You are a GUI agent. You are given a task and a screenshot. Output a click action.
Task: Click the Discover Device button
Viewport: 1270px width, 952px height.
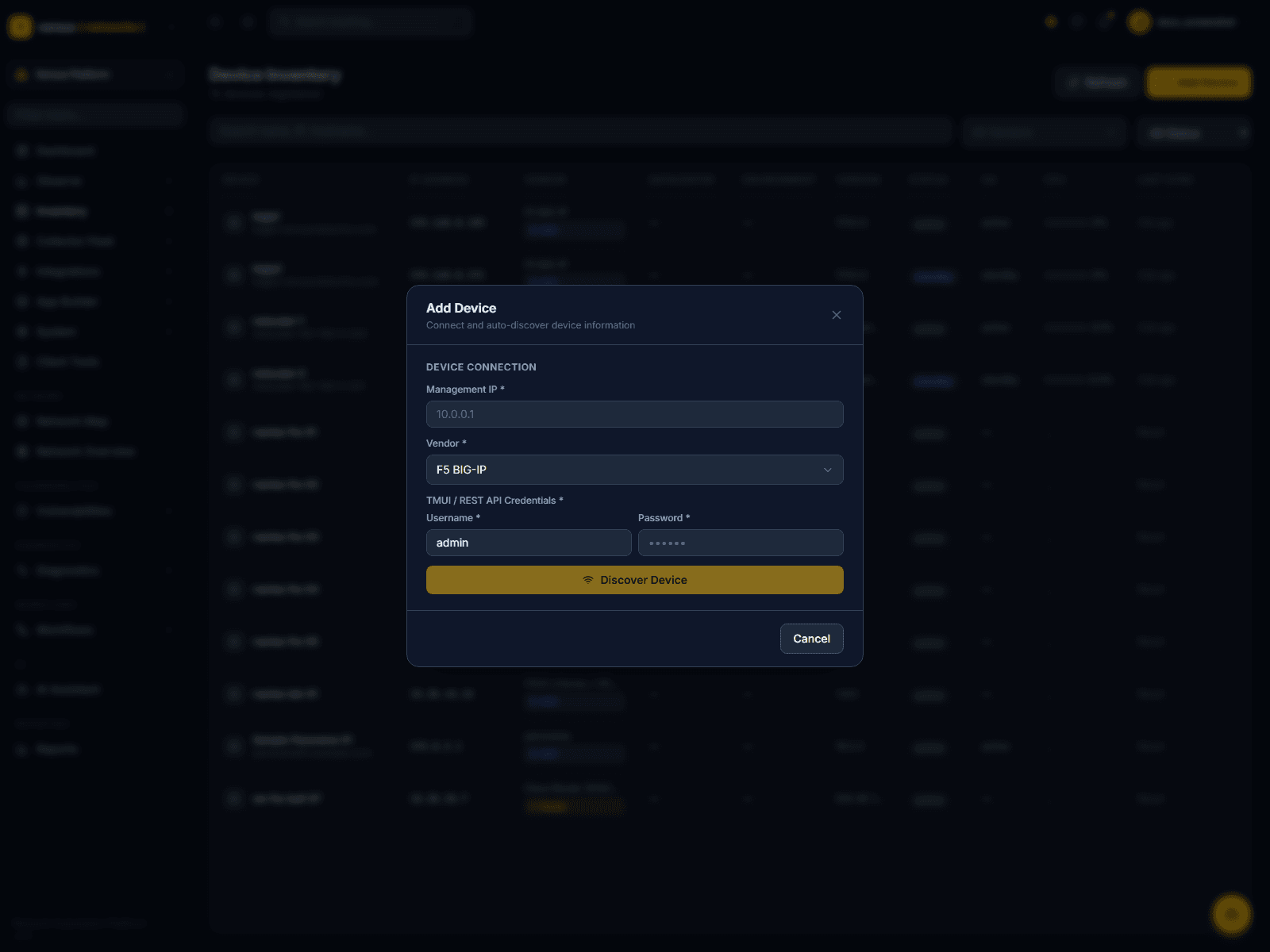[635, 580]
